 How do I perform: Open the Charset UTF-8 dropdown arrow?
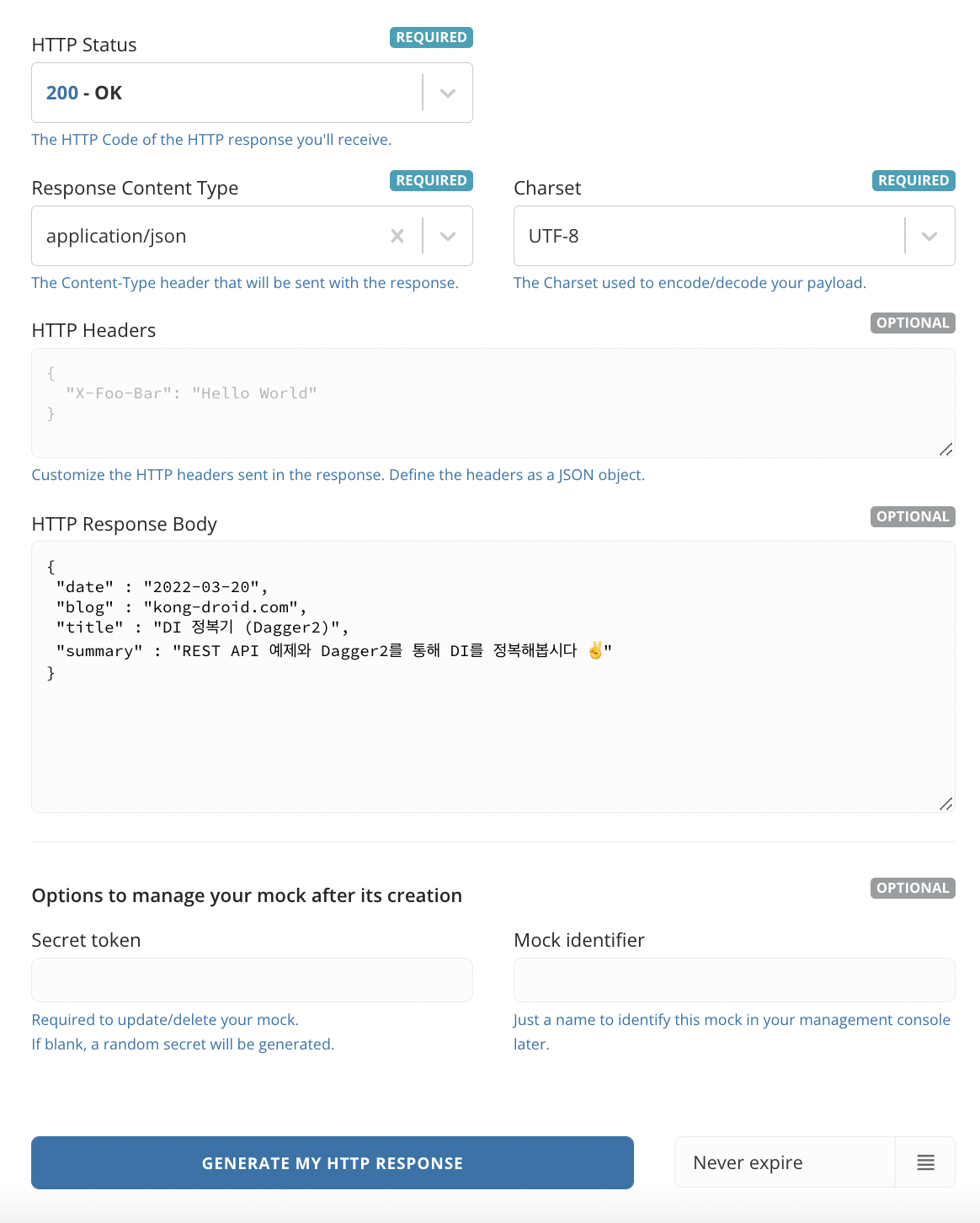tap(929, 236)
